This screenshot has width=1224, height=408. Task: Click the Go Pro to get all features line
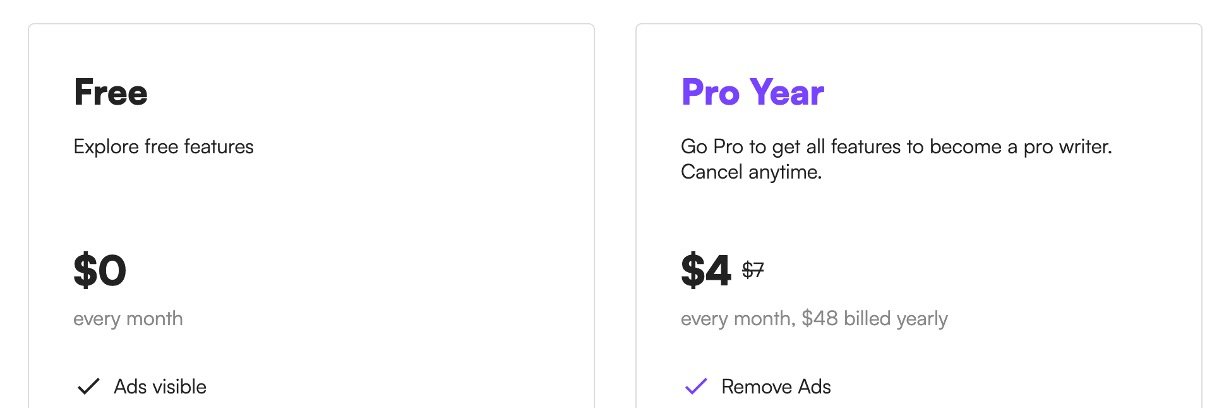(897, 147)
